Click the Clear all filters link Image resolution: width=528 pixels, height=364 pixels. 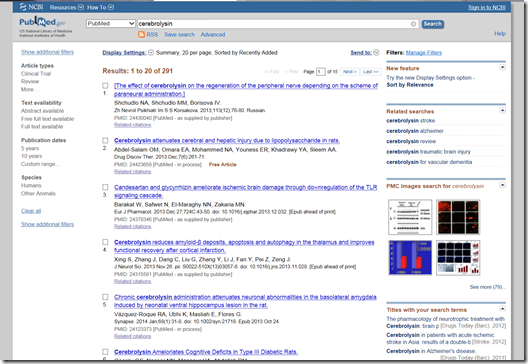(31, 211)
